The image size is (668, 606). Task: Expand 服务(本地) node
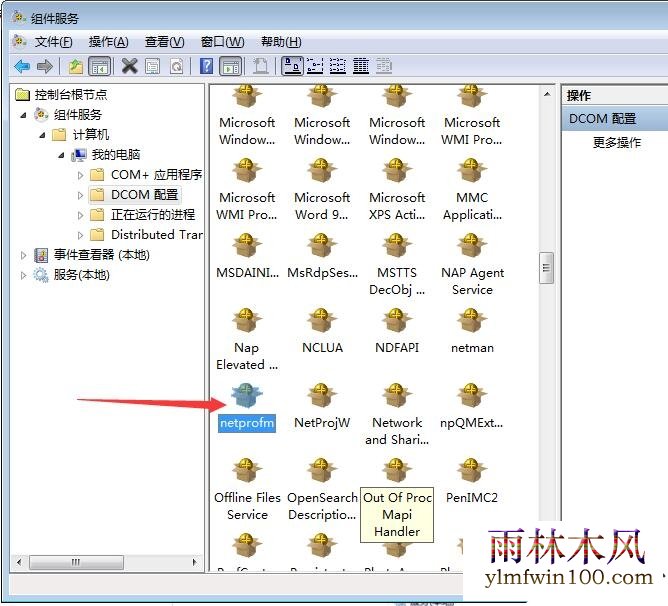coord(23,275)
